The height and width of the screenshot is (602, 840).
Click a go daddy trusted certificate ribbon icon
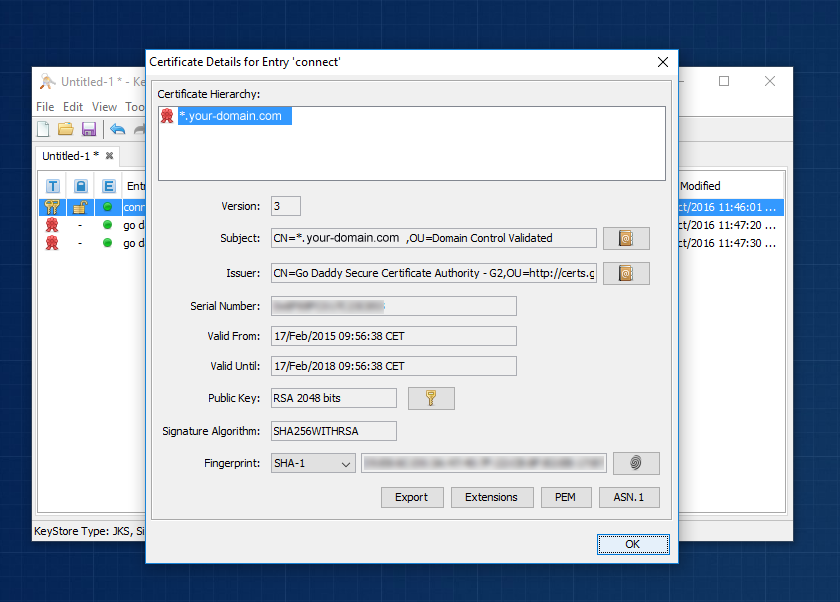point(52,226)
